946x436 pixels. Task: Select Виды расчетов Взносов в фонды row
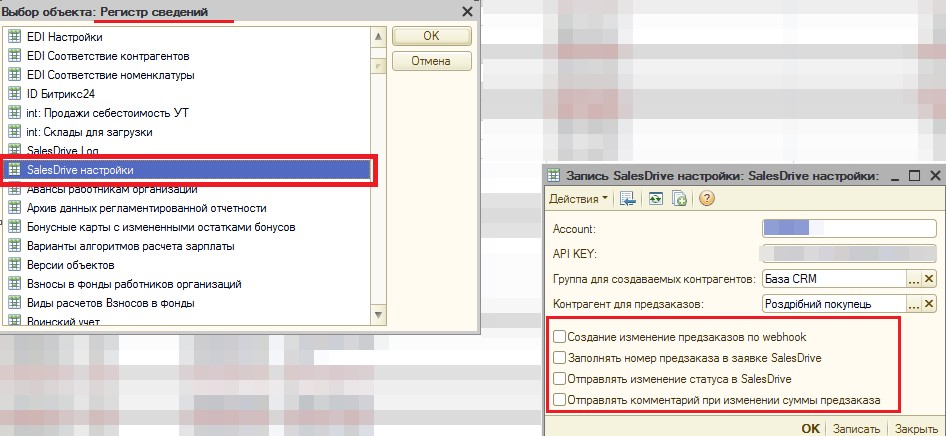pos(186,303)
